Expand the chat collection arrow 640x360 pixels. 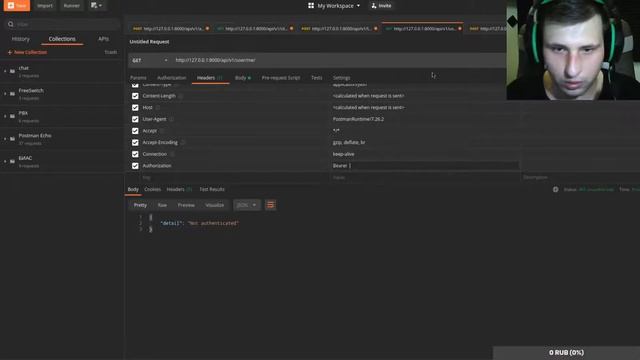tap(5, 71)
